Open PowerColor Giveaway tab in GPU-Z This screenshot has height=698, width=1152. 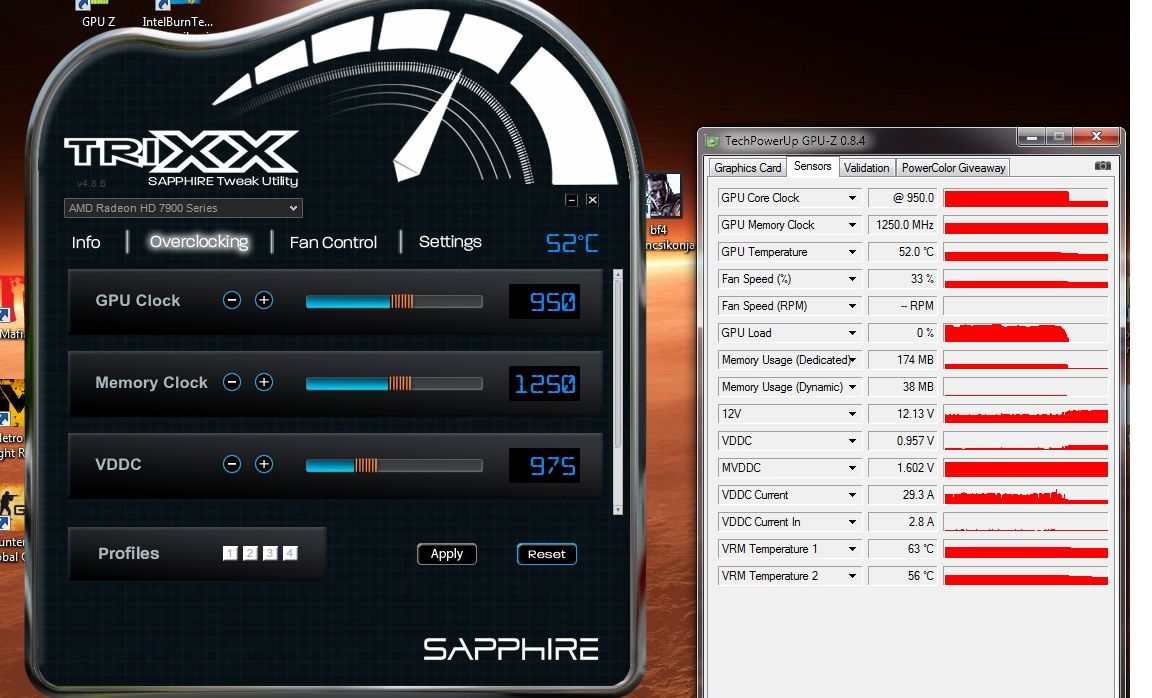coord(953,168)
